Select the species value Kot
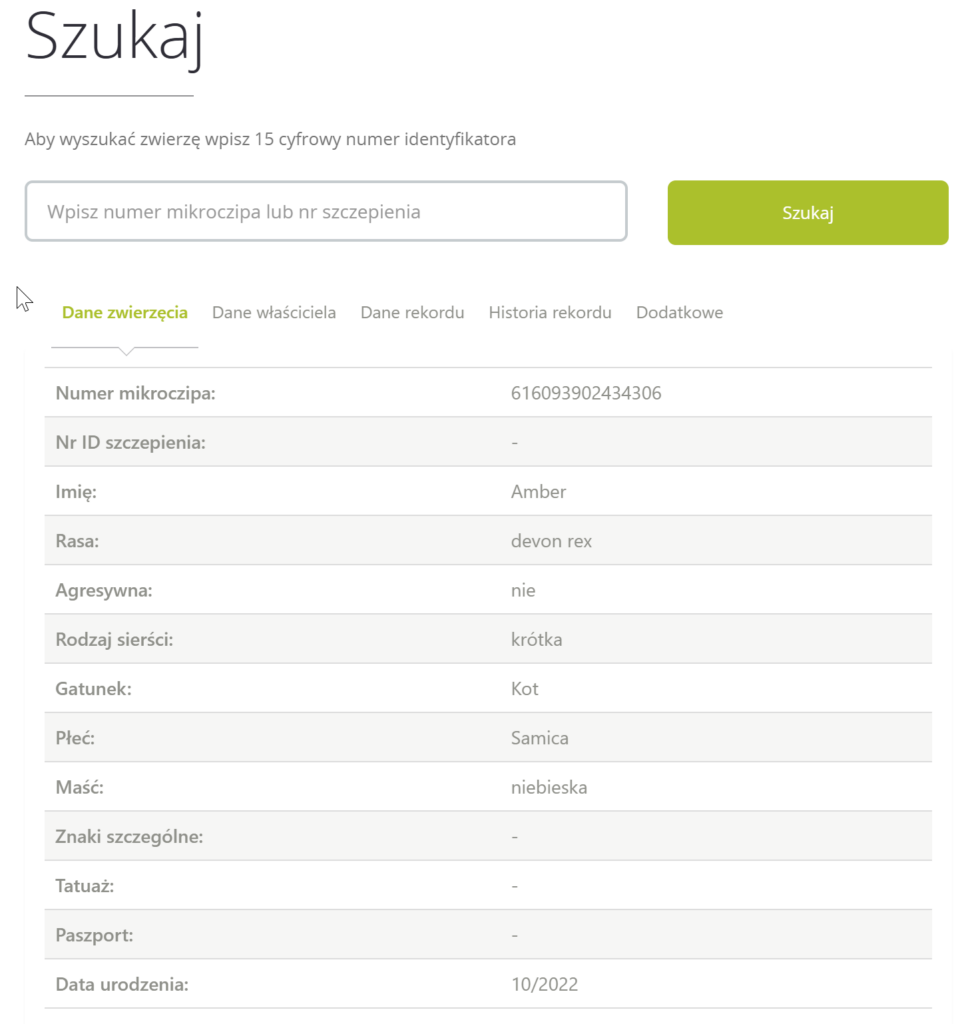Viewport: 970px width, 1024px height. 525,689
